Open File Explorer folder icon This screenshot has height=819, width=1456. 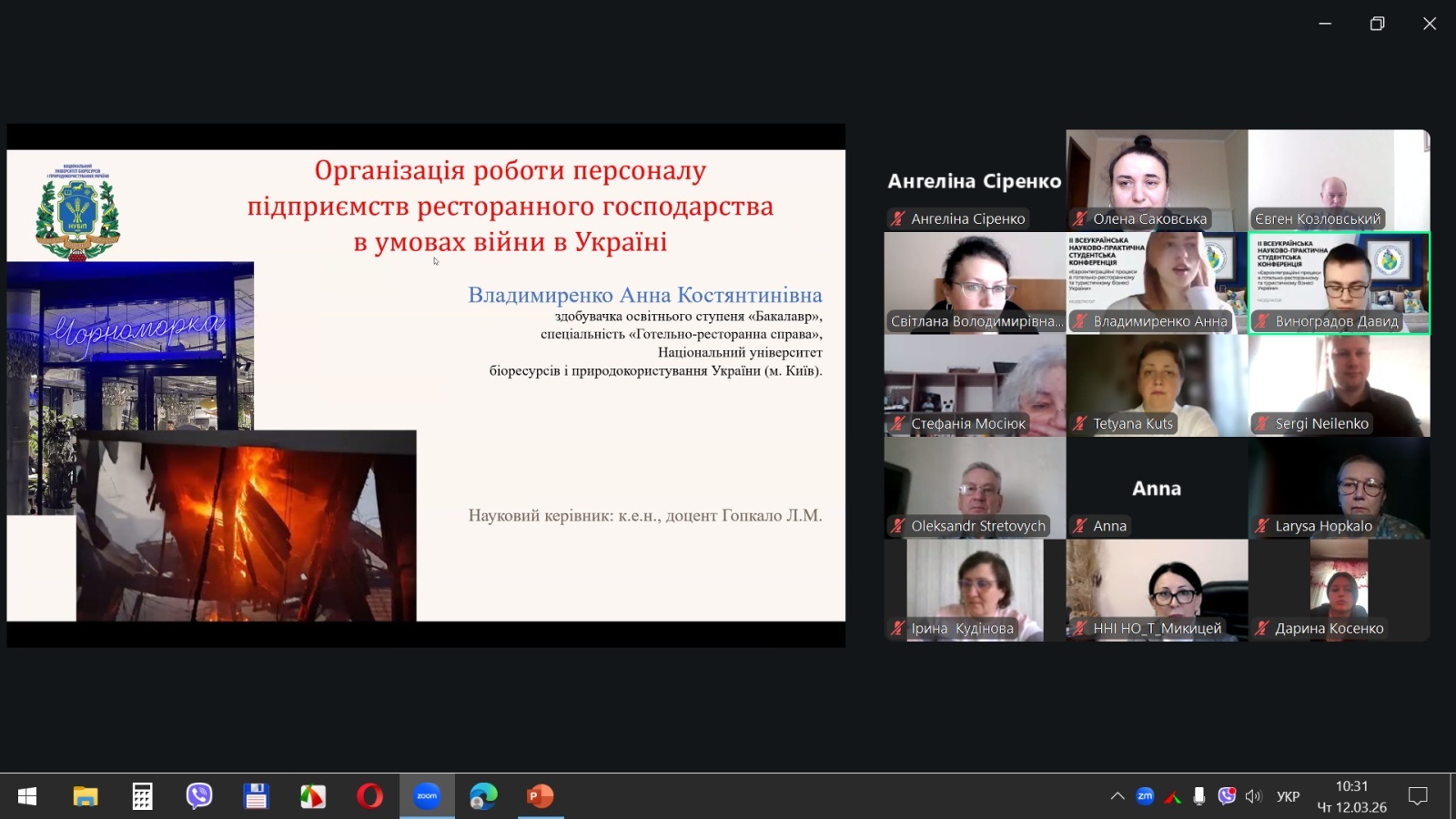(86, 796)
